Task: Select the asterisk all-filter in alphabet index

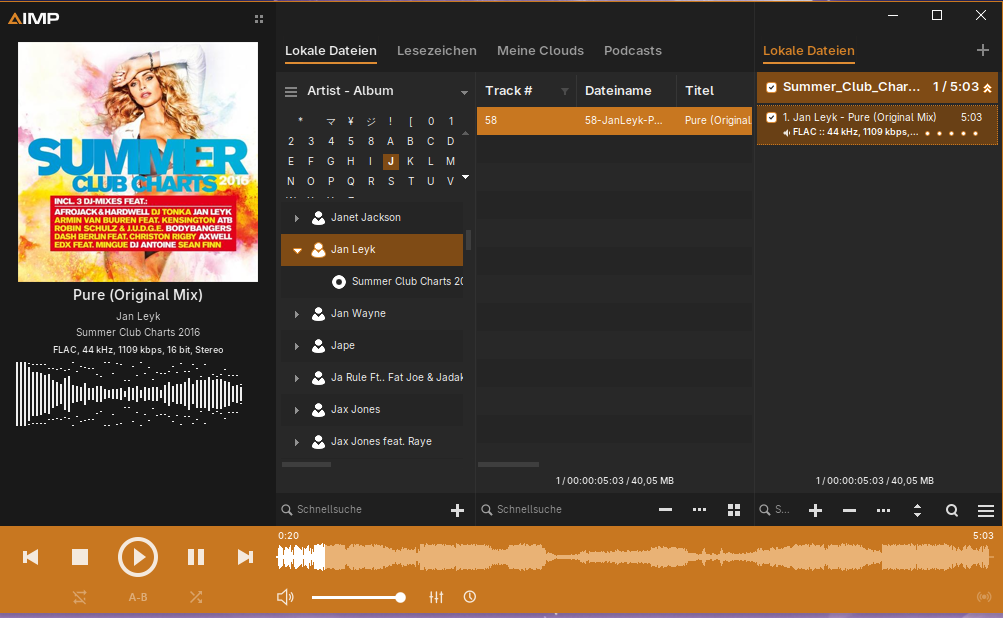Action: coord(300,121)
